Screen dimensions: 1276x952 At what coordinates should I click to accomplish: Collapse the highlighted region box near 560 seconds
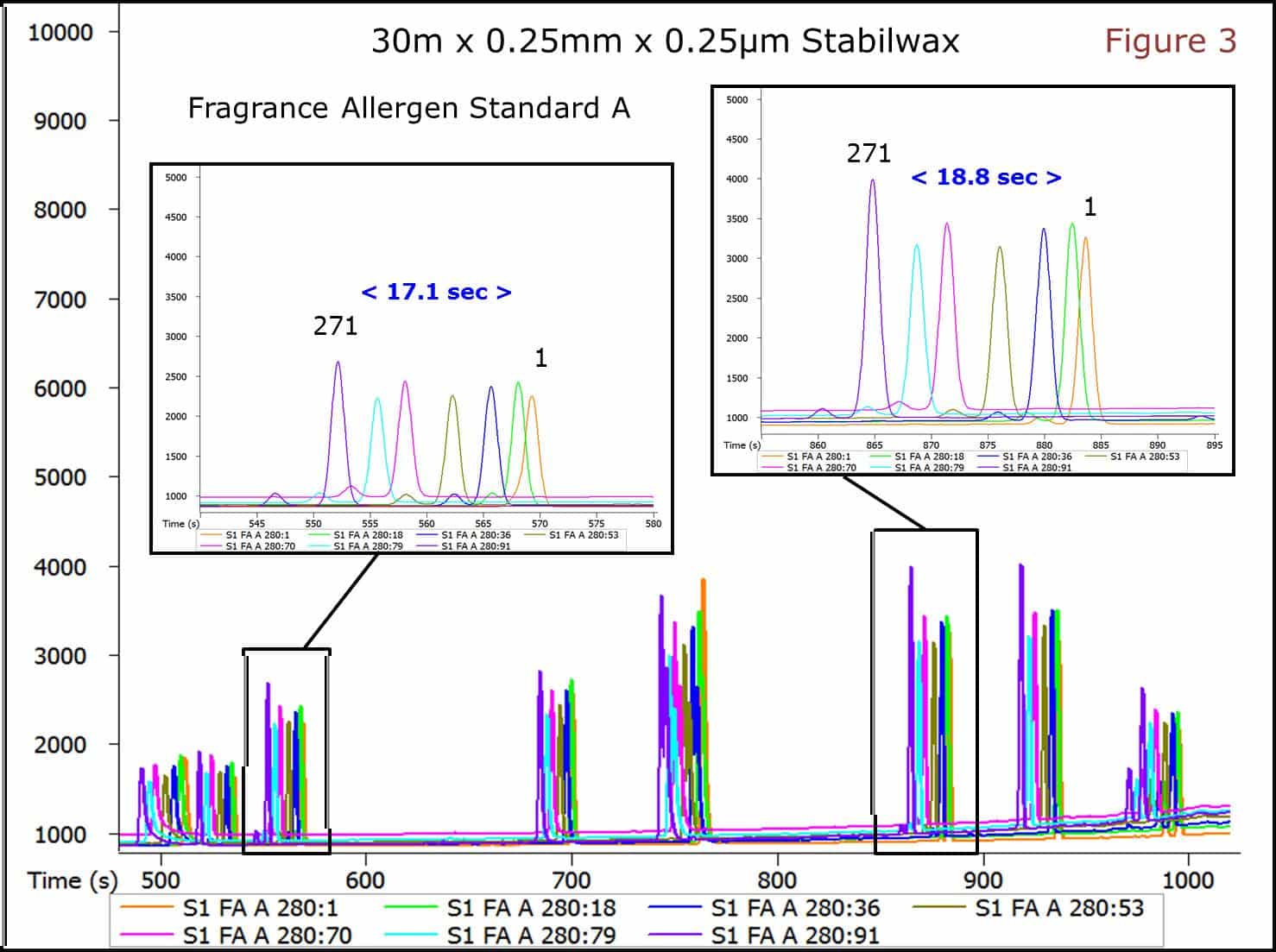point(286,751)
